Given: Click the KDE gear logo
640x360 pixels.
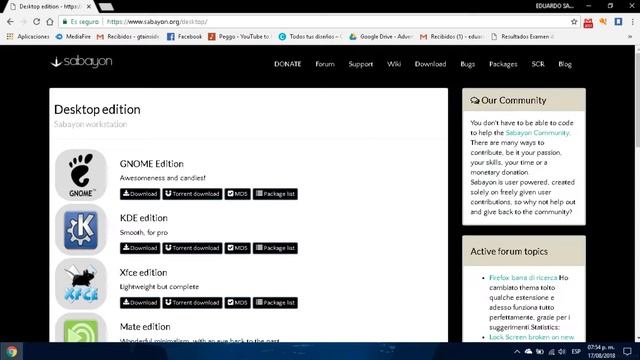Looking at the screenshot, I should 81,229.
